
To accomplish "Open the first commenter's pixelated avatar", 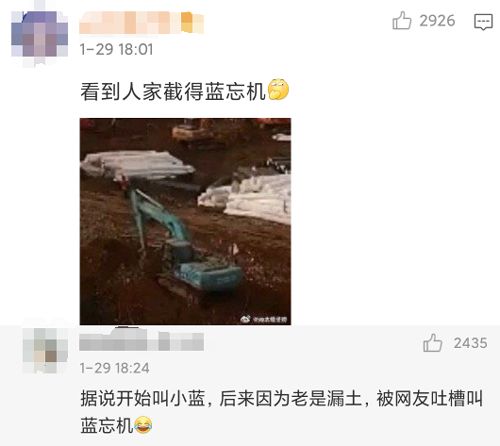I will [x=39, y=33].
